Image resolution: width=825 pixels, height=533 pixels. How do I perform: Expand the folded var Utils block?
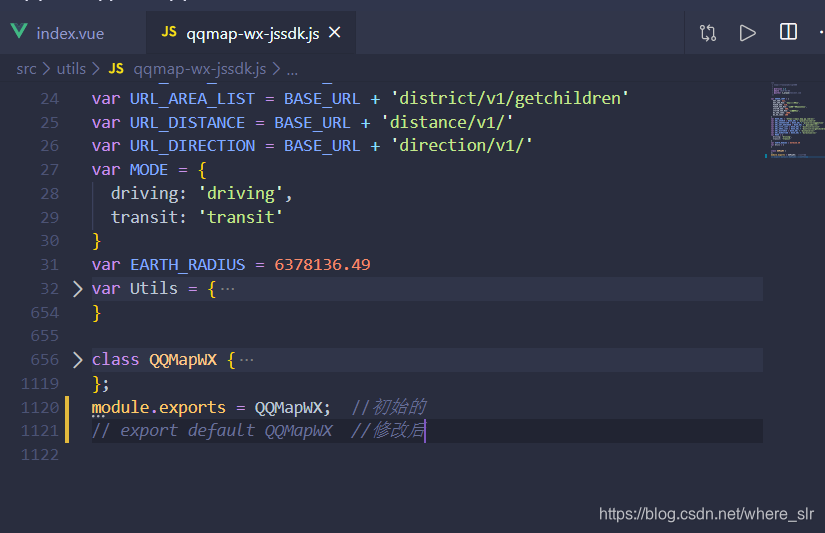coord(77,289)
